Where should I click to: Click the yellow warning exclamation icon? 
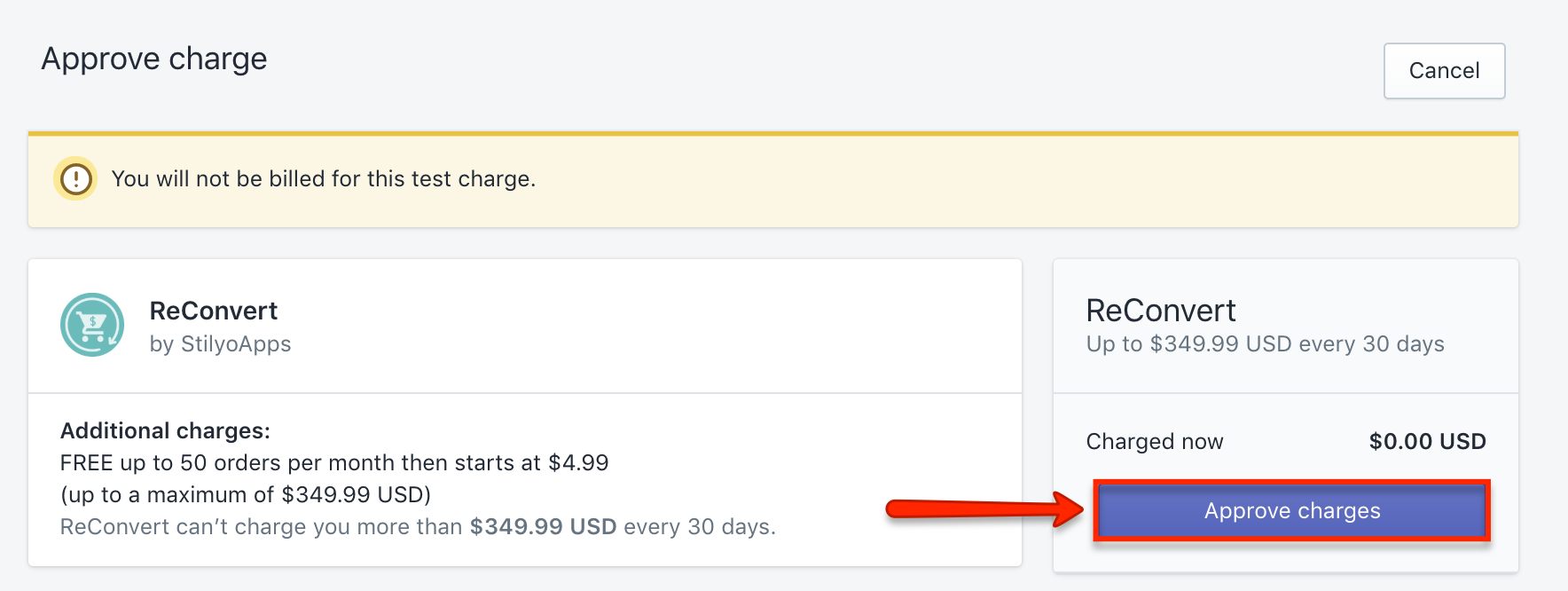76,178
